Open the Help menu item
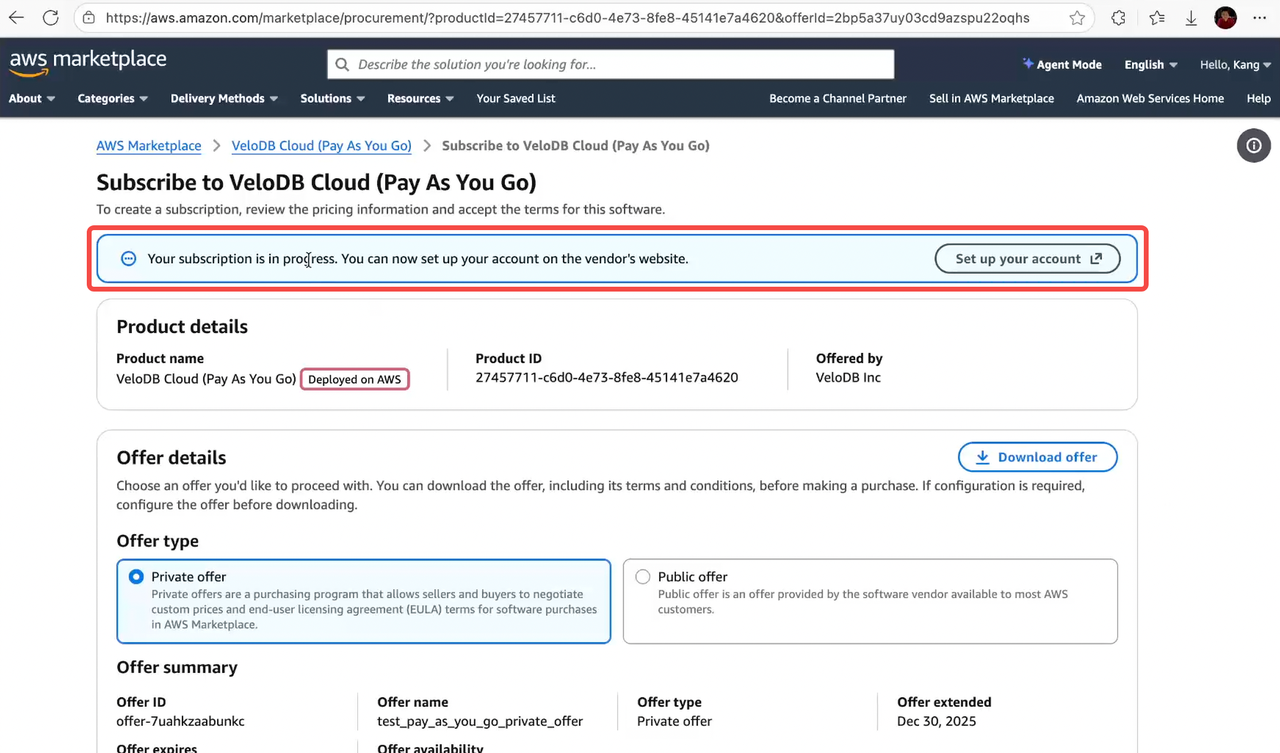The image size is (1280, 753). click(x=1259, y=98)
